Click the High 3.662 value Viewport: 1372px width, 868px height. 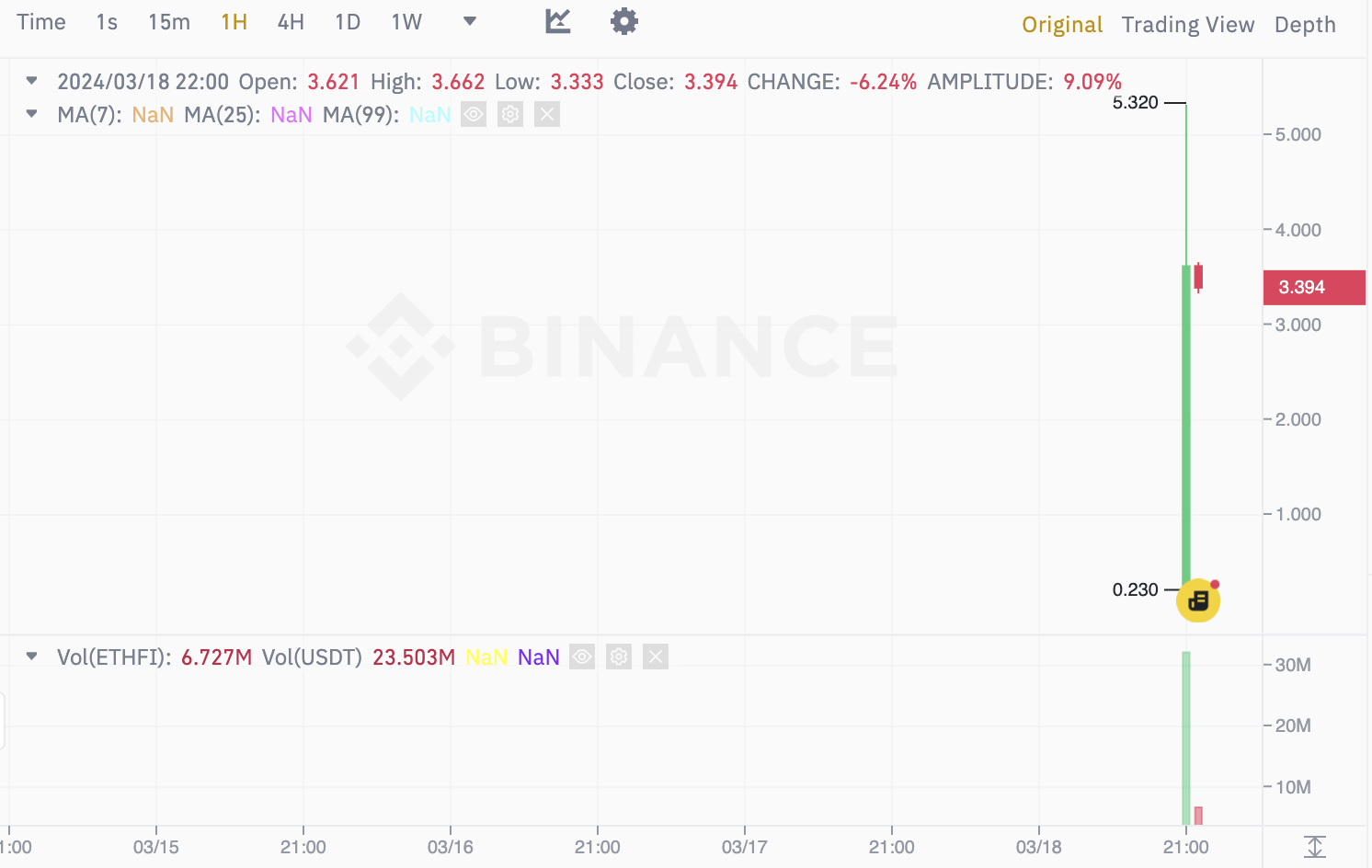coord(458,82)
